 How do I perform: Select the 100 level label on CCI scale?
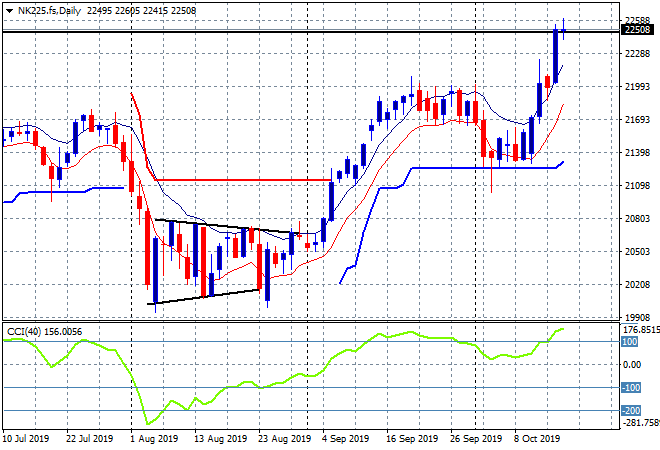[630, 342]
